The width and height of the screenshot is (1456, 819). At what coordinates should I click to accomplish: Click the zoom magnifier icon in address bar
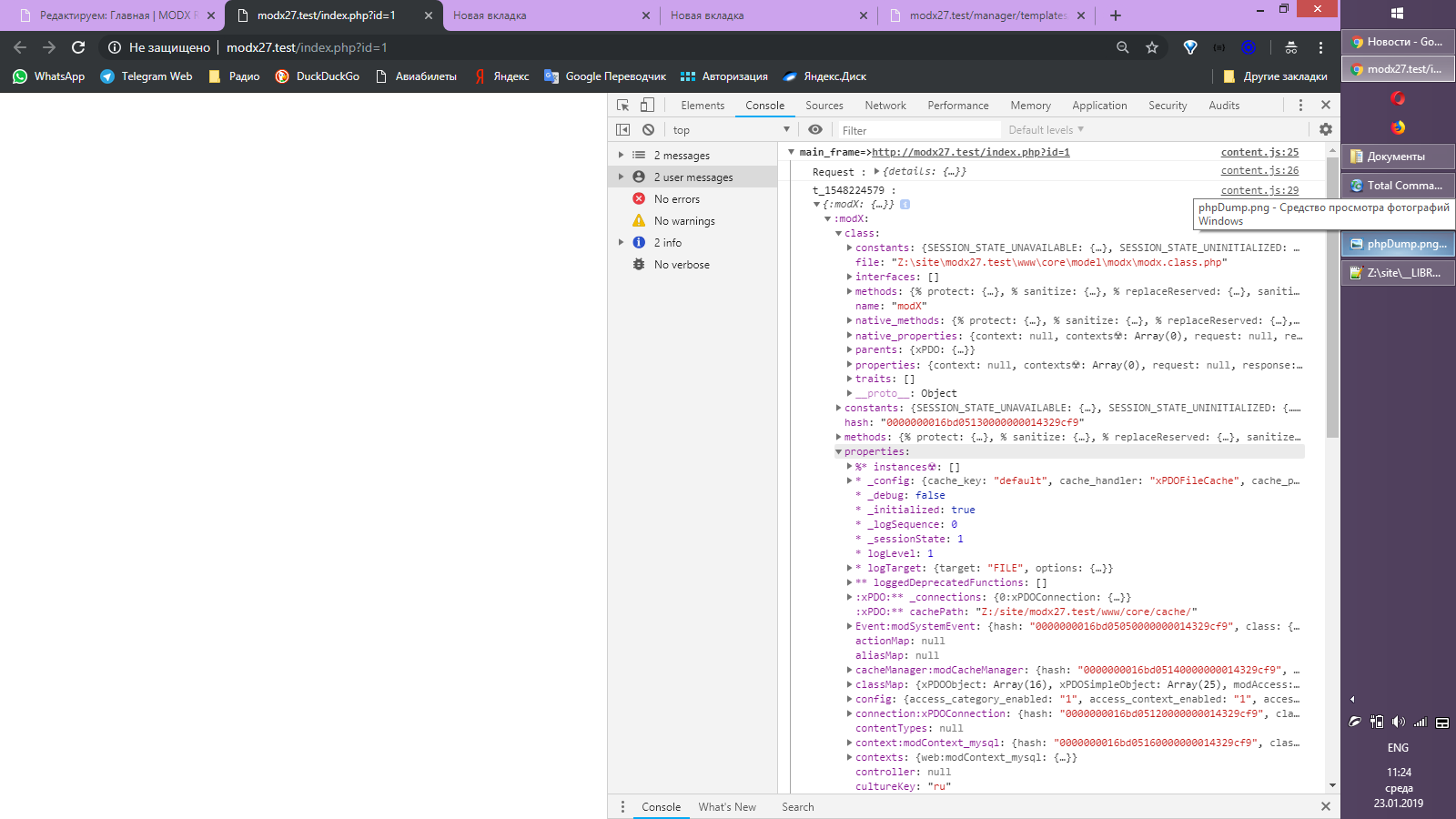coord(1123,47)
